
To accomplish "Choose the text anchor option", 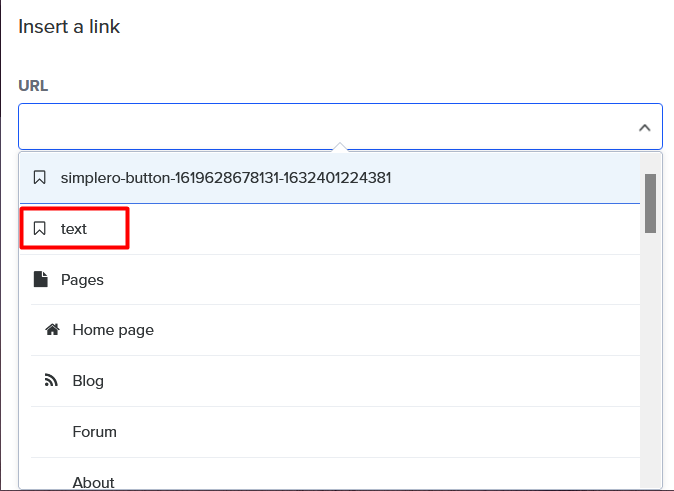I will tap(330, 229).
